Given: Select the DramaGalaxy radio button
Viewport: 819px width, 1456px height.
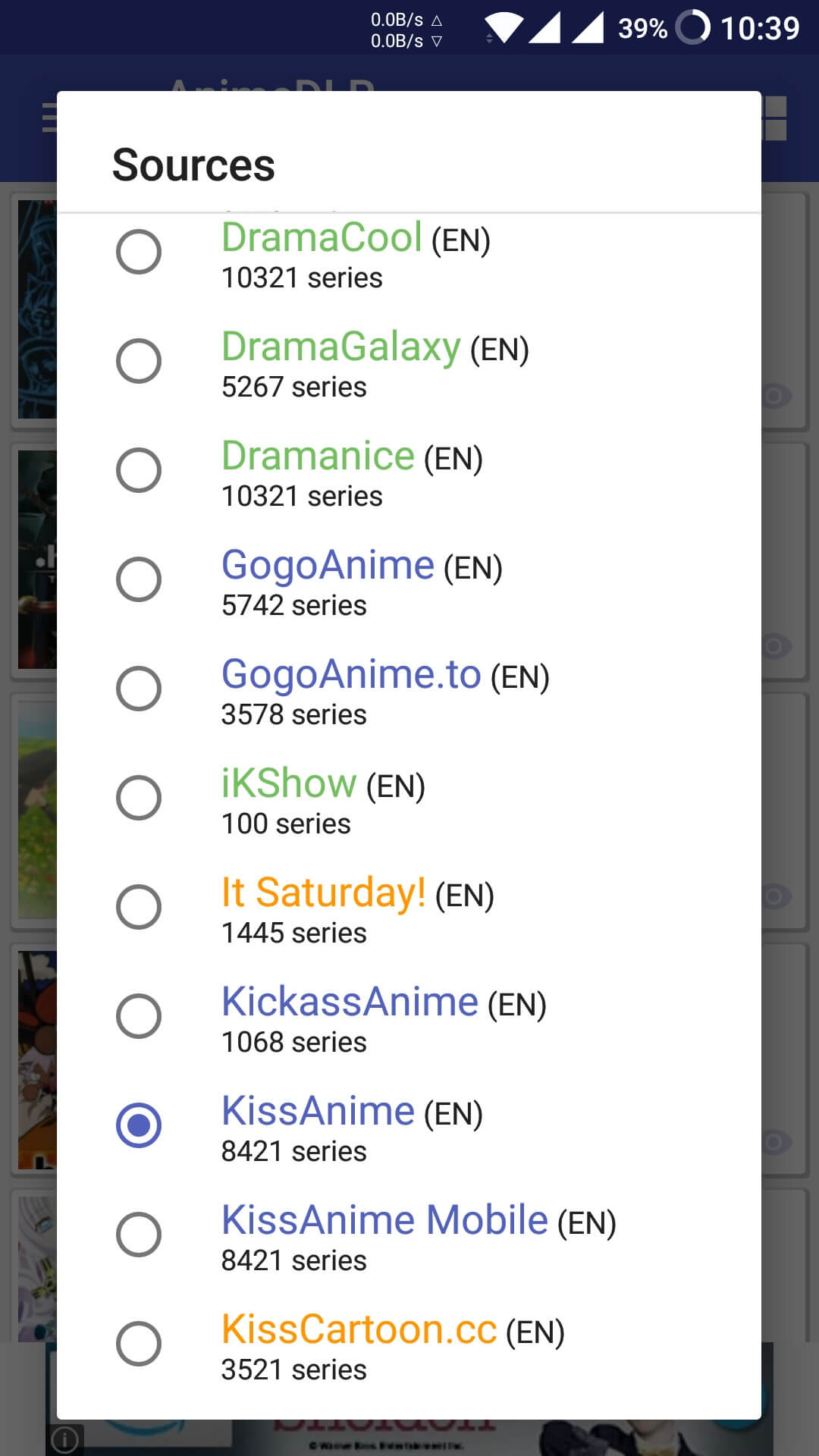Looking at the screenshot, I should (x=138, y=361).
